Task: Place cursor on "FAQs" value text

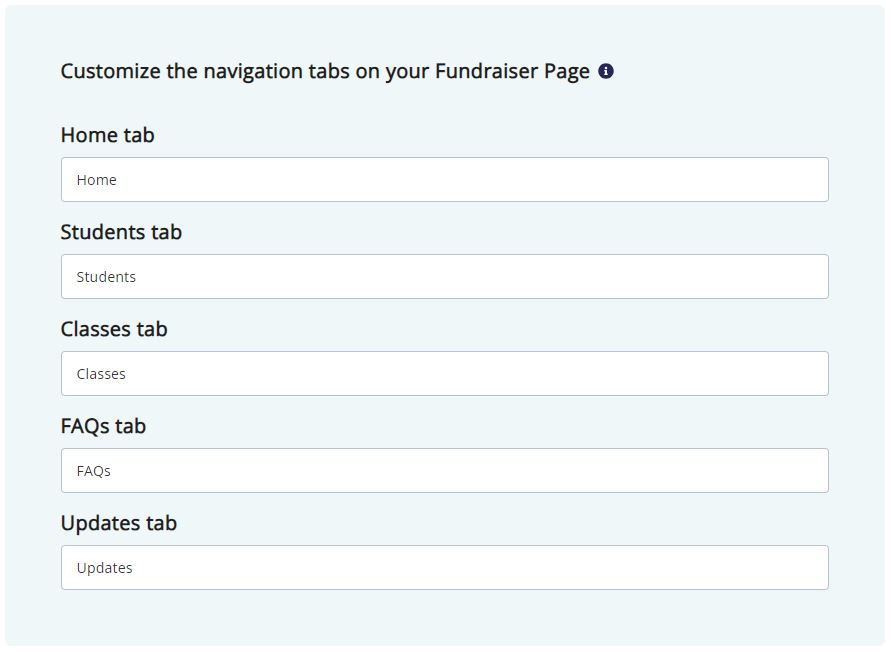Action: point(93,471)
